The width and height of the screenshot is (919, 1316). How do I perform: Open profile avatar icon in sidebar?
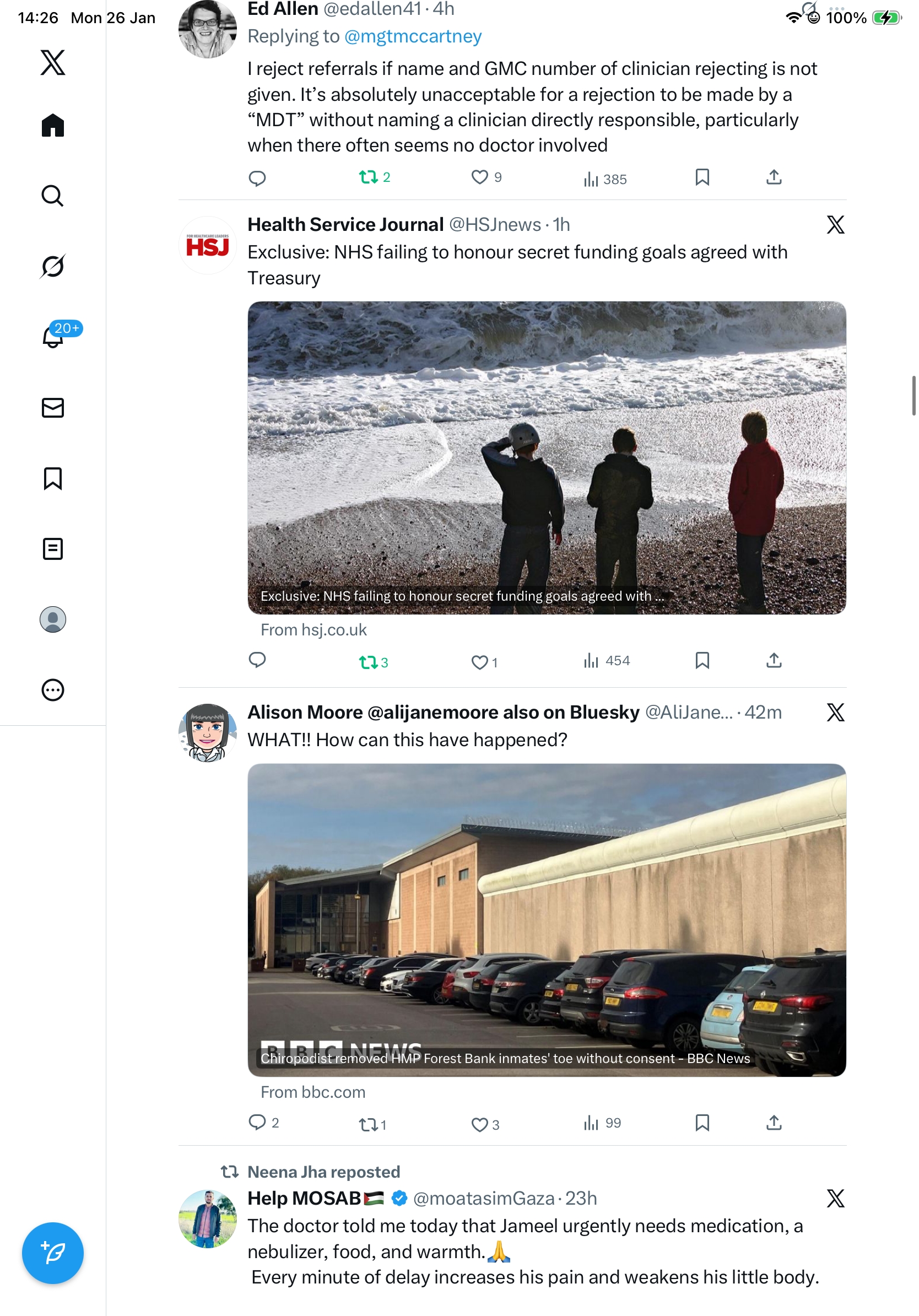[x=53, y=619]
